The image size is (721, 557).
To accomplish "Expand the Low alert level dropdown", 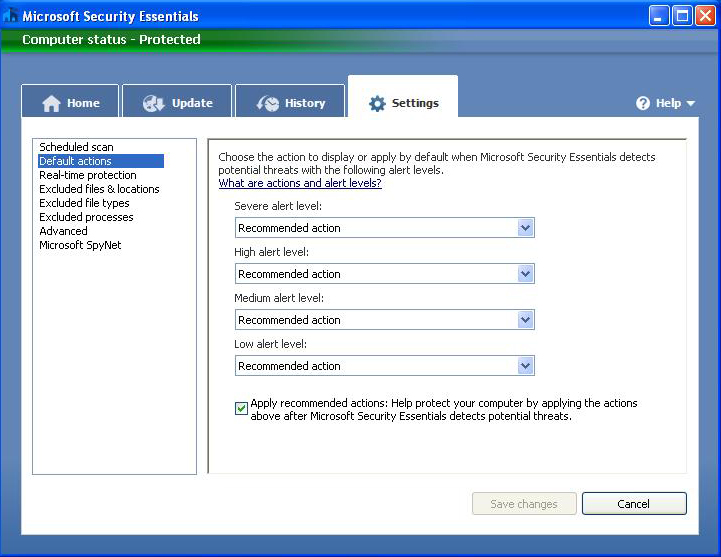I will coord(526,366).
